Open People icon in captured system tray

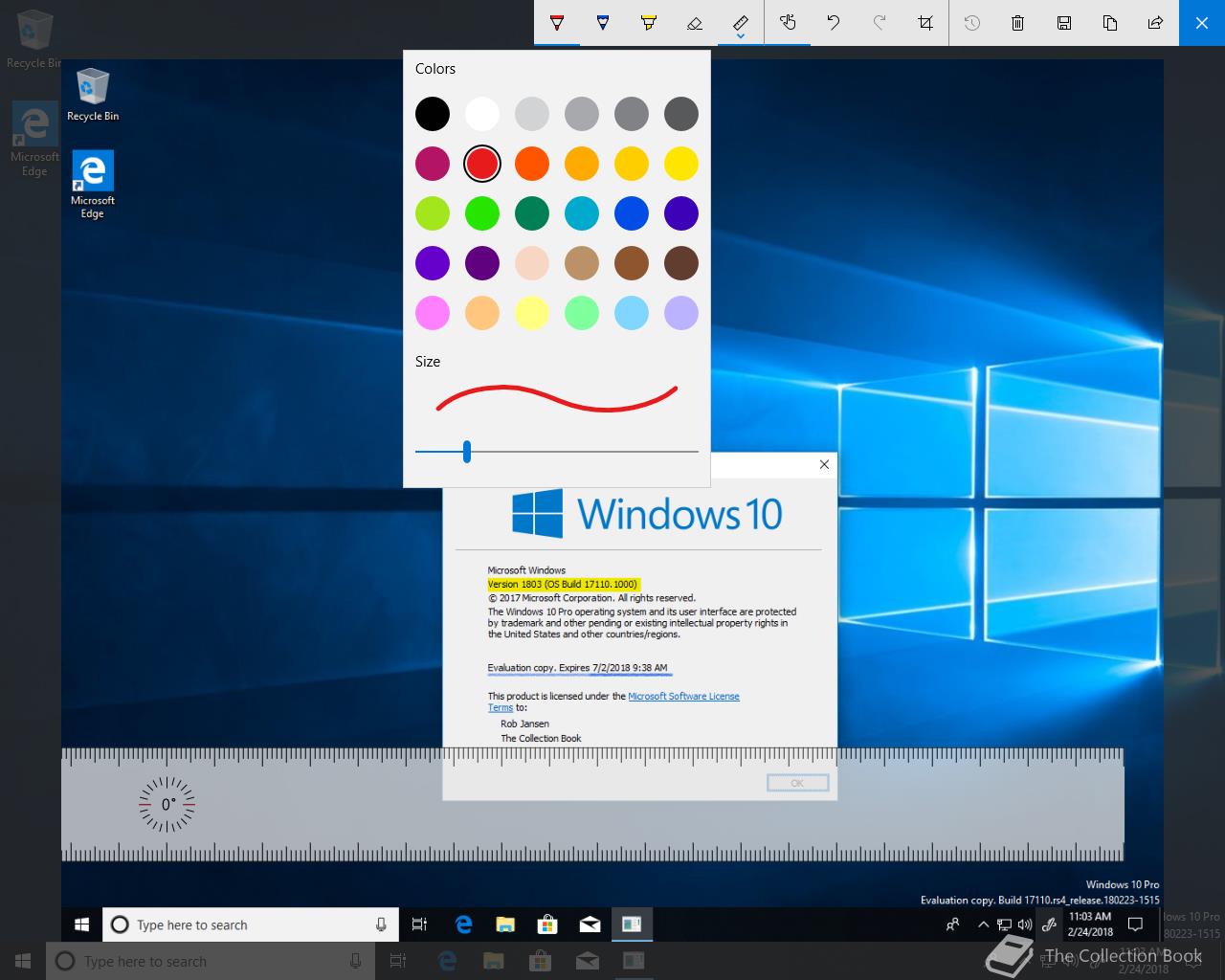point(952,924)
